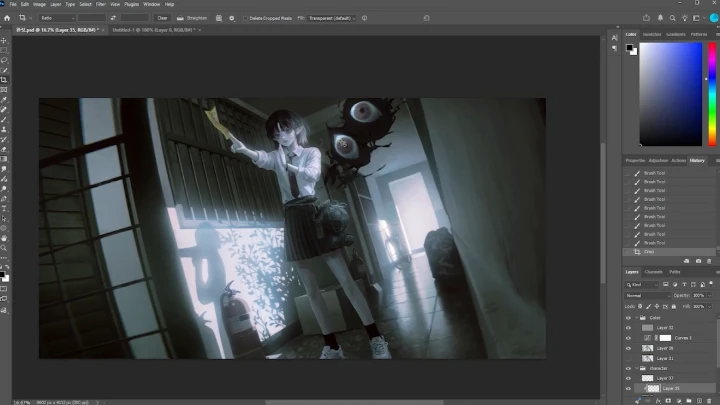Toggle visibility of Layer 32
Viewport: 720px width, 405px height.
click(628, 328)
